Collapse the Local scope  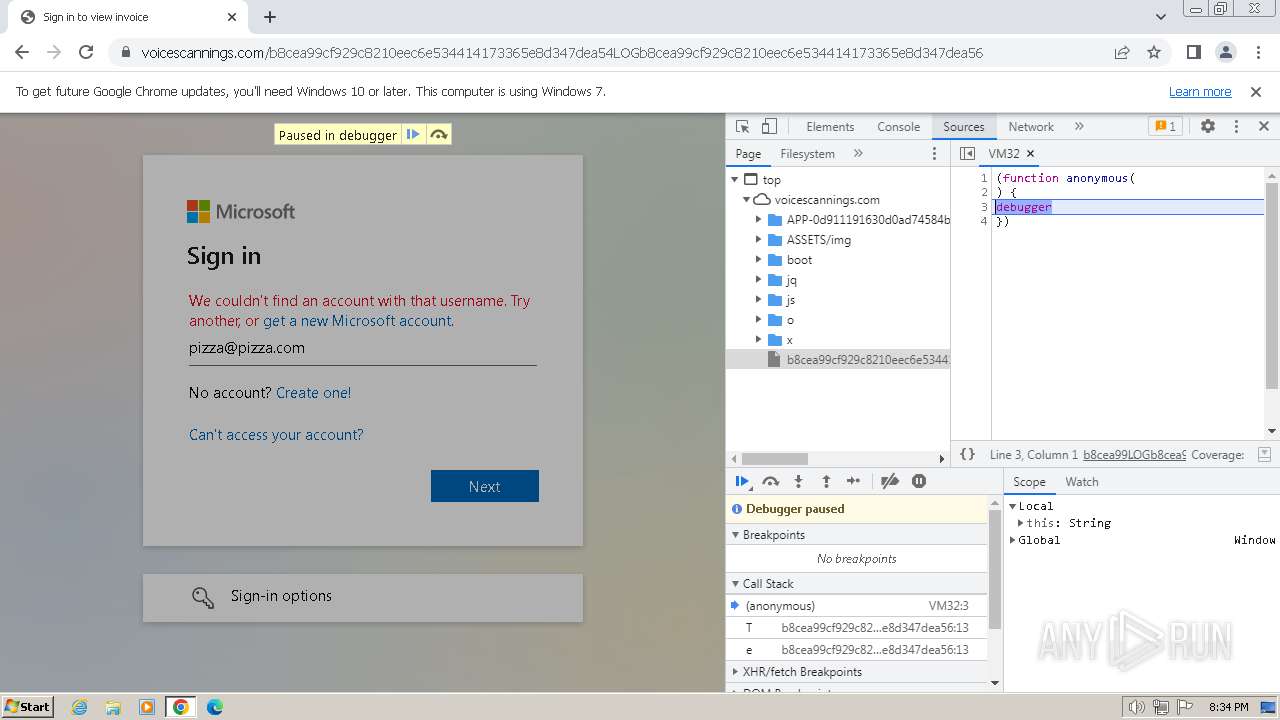click(1013, 506)
